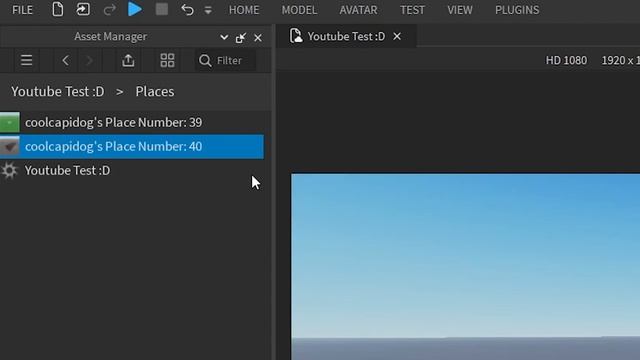This screenshot has height=360, width=640.
Task: Switch to the AVATAR ribbon tab
Action: click(358, 10)
